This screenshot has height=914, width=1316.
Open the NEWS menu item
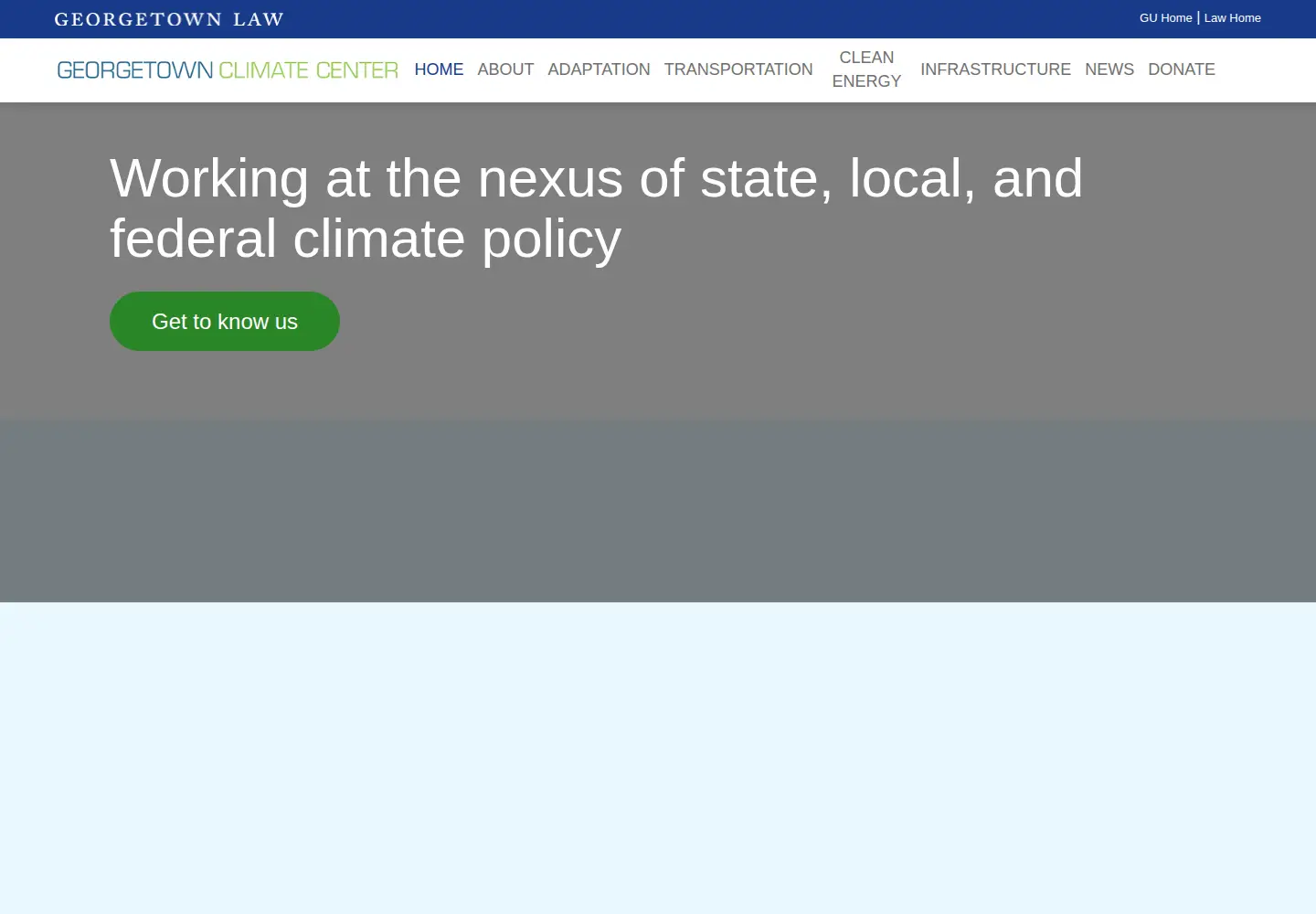tap(1109, 69)
